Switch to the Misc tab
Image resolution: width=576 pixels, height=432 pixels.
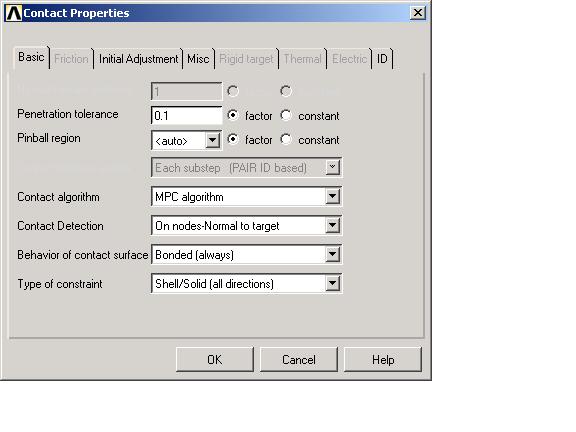pyautogui.click(x=198, y=59)
